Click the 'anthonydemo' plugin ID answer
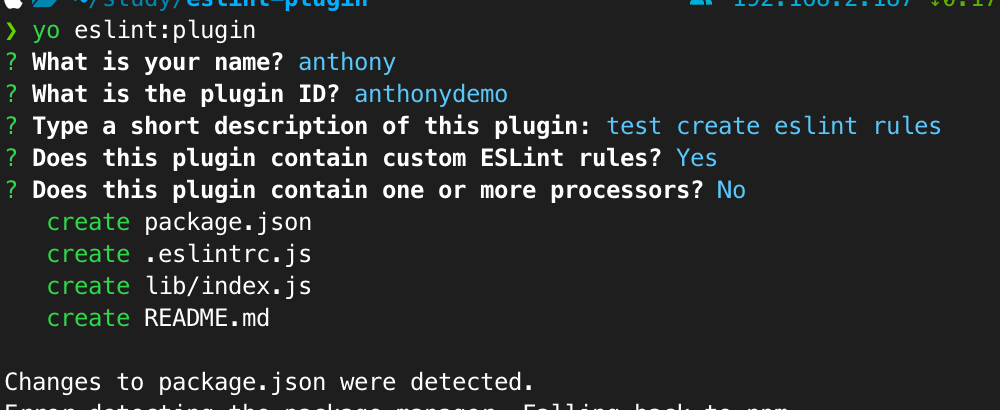Screen dimensions: 1000x410 click(x=431, y=95)
